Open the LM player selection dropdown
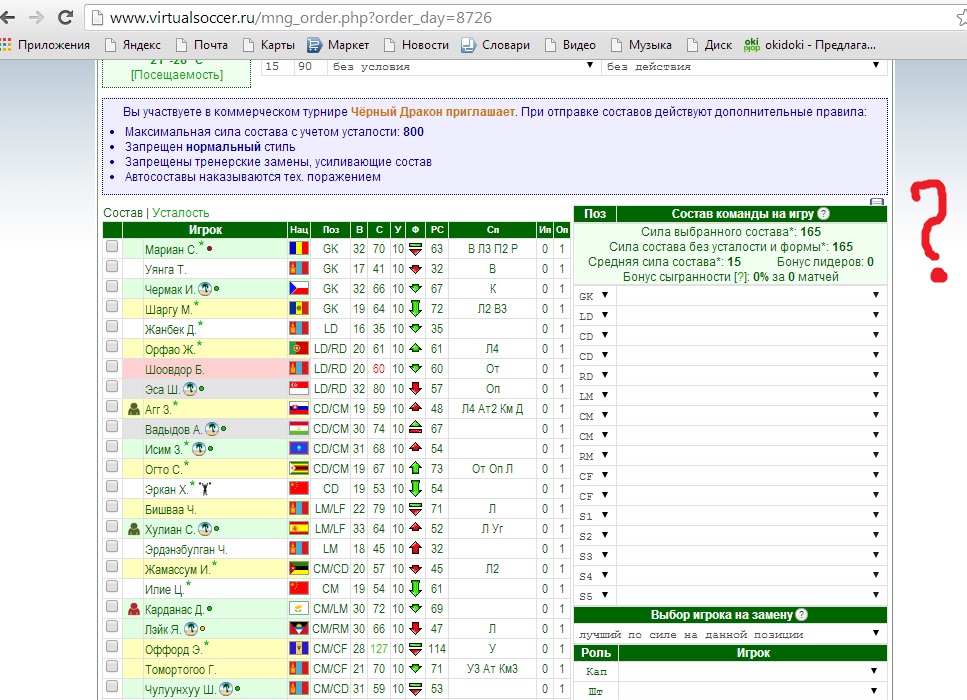Viewport: 967px width, 700px height. (x=751, y=395)
